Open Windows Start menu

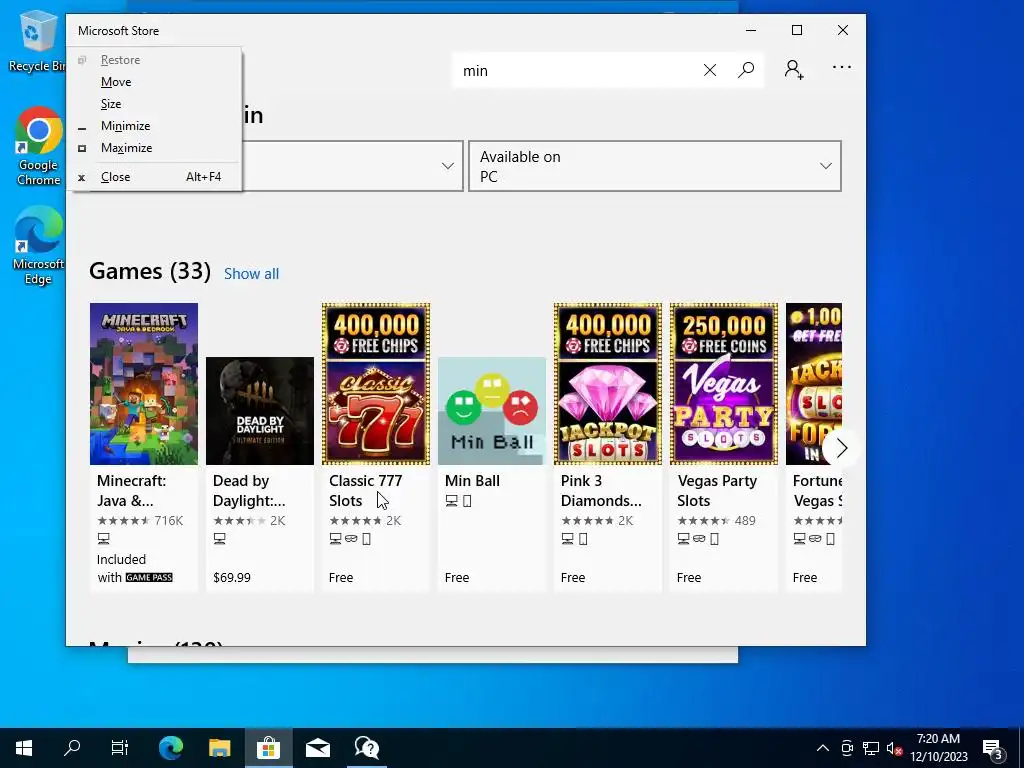pos(24,748)
